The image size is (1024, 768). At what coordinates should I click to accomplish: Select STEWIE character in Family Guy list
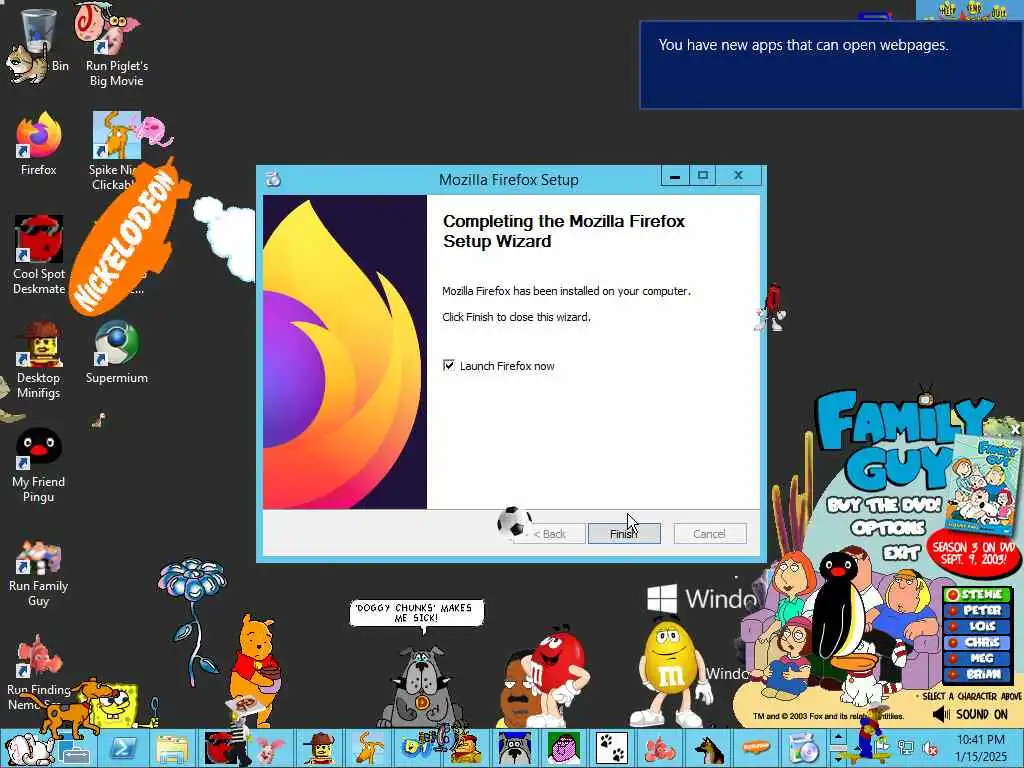tap(977, 594)
